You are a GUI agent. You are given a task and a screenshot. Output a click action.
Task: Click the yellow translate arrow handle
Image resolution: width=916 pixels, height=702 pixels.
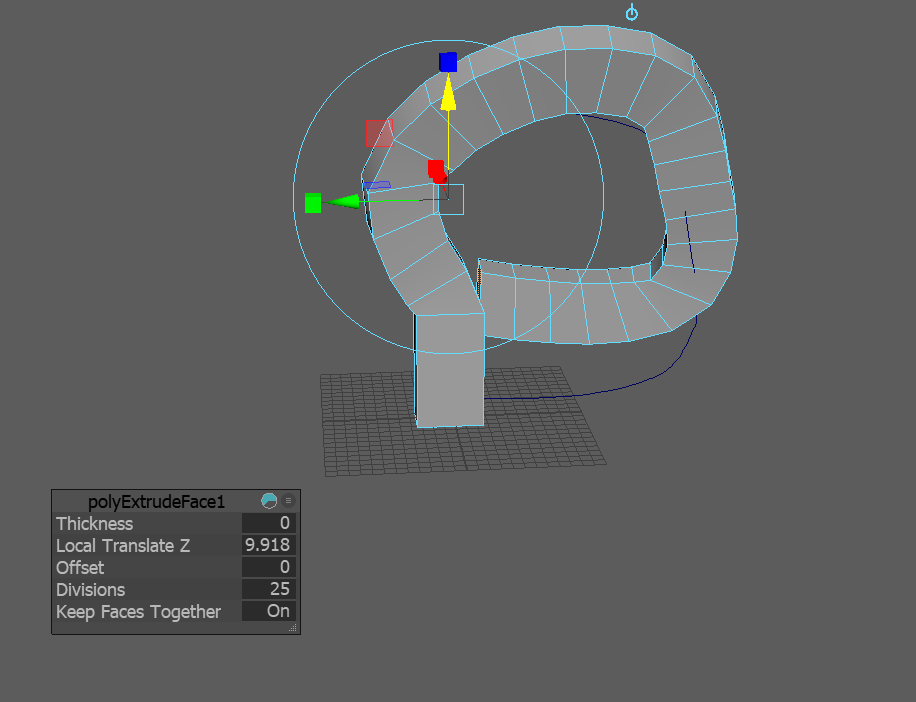coord(448,91)
